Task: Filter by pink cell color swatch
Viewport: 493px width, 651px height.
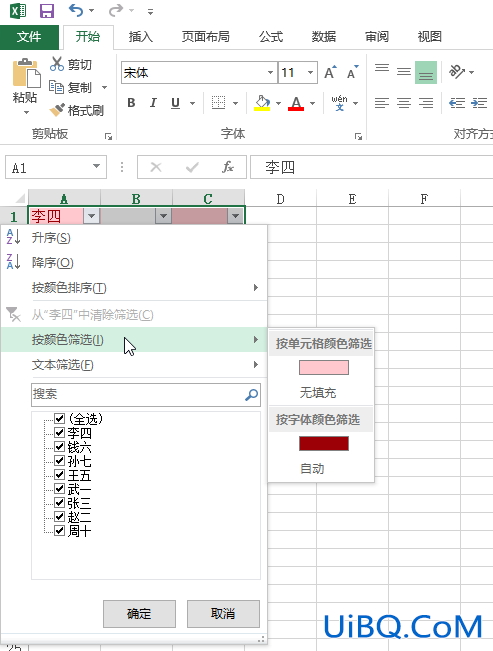Action: [324, 367]
